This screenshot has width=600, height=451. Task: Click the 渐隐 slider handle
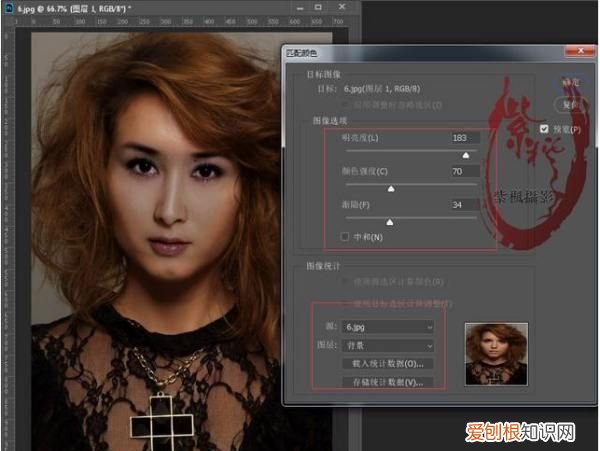tap(389, 220)
